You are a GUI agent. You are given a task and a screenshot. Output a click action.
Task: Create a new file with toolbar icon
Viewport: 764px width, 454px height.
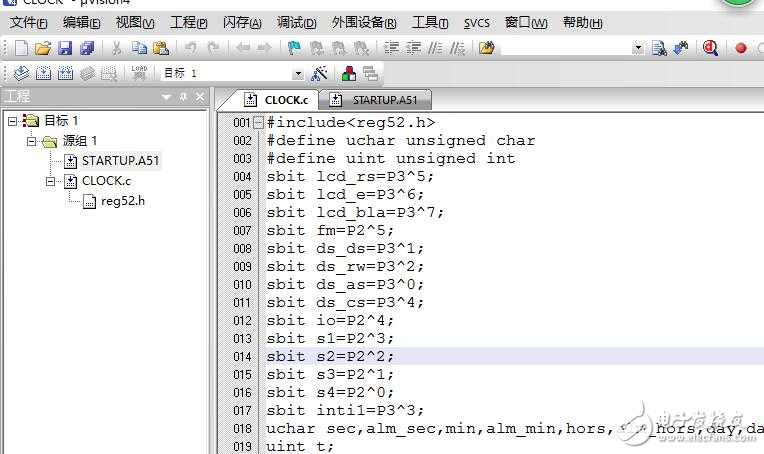(21, 48)
